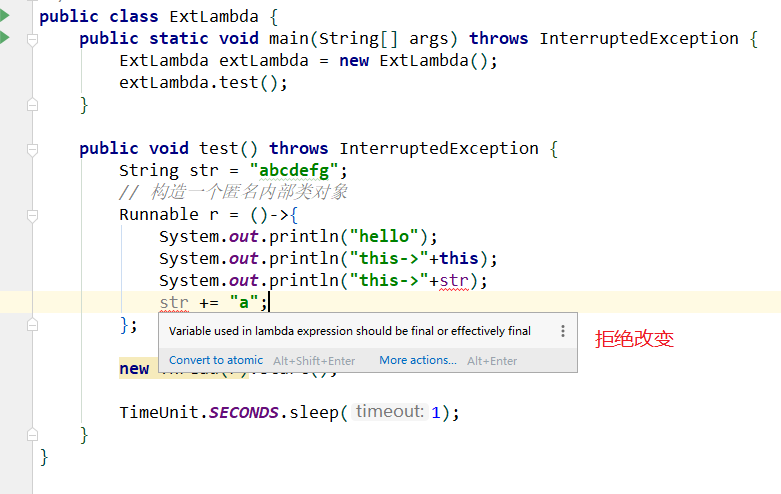Click the highlighted new keyword
This screenshot has width=781, height=494.
134,369
